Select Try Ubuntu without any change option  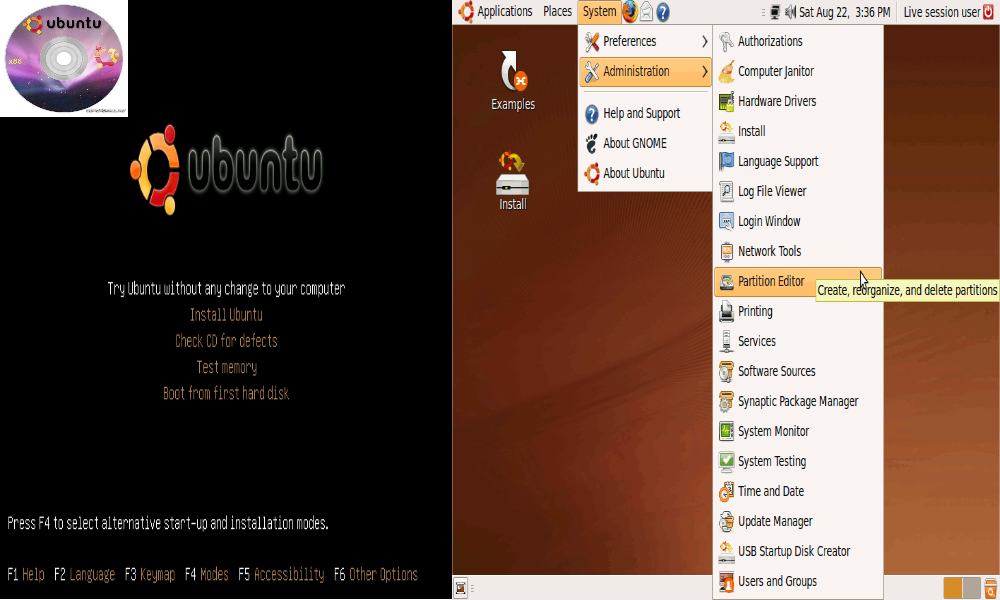(x=226, y=289)
